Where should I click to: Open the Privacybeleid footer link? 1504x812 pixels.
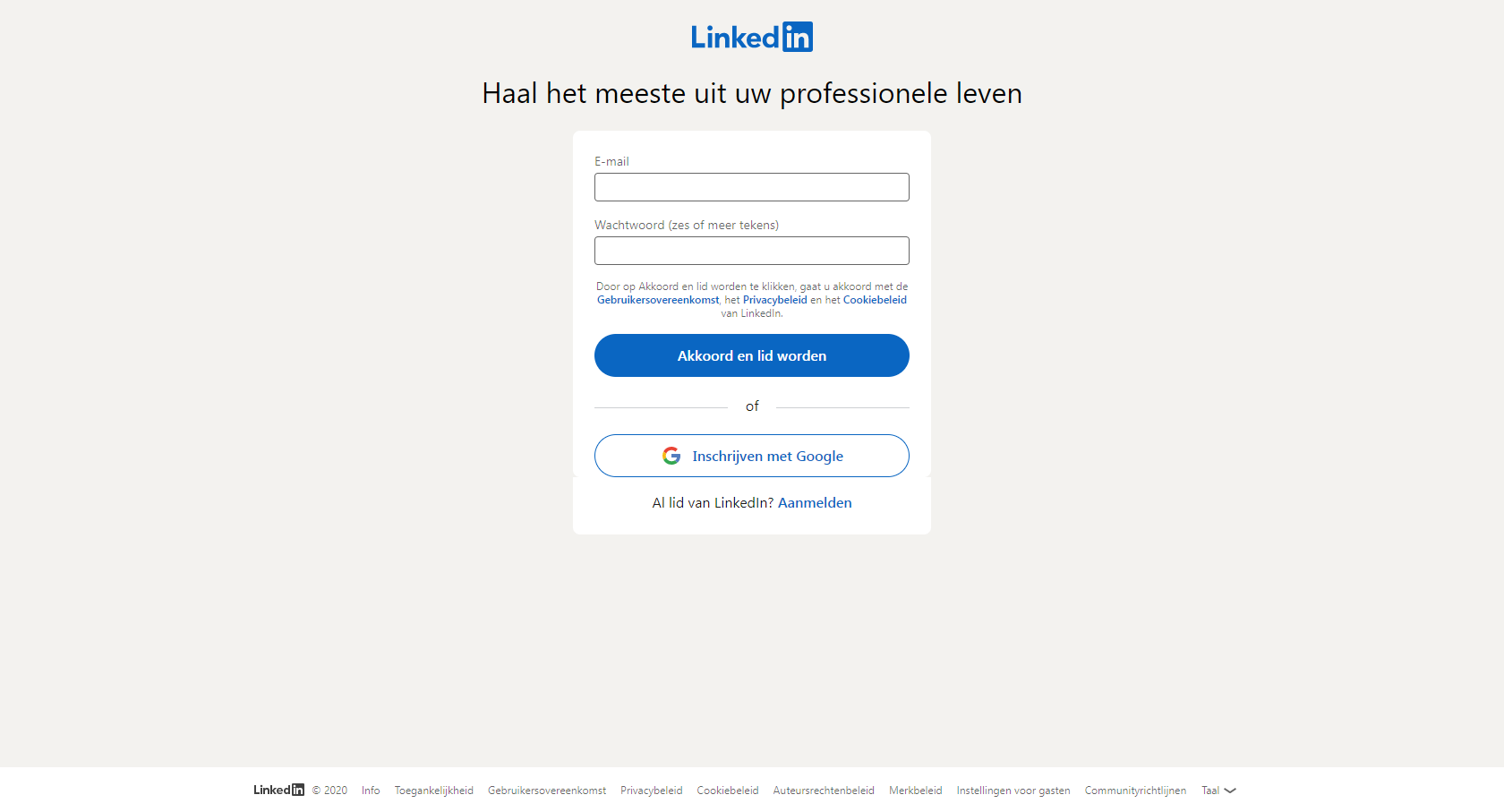tap(652, 791)
